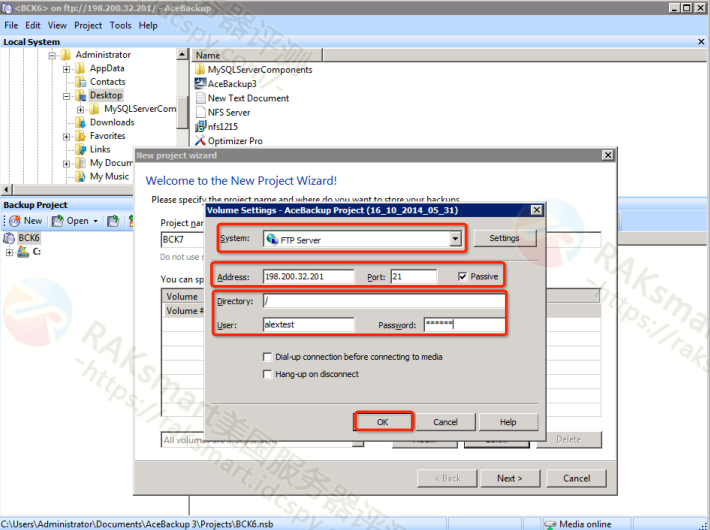Click the tree horizontal scroll left arrow
Image resolution: width=710 pixels, height=530 pixels.
click(6, 189)
